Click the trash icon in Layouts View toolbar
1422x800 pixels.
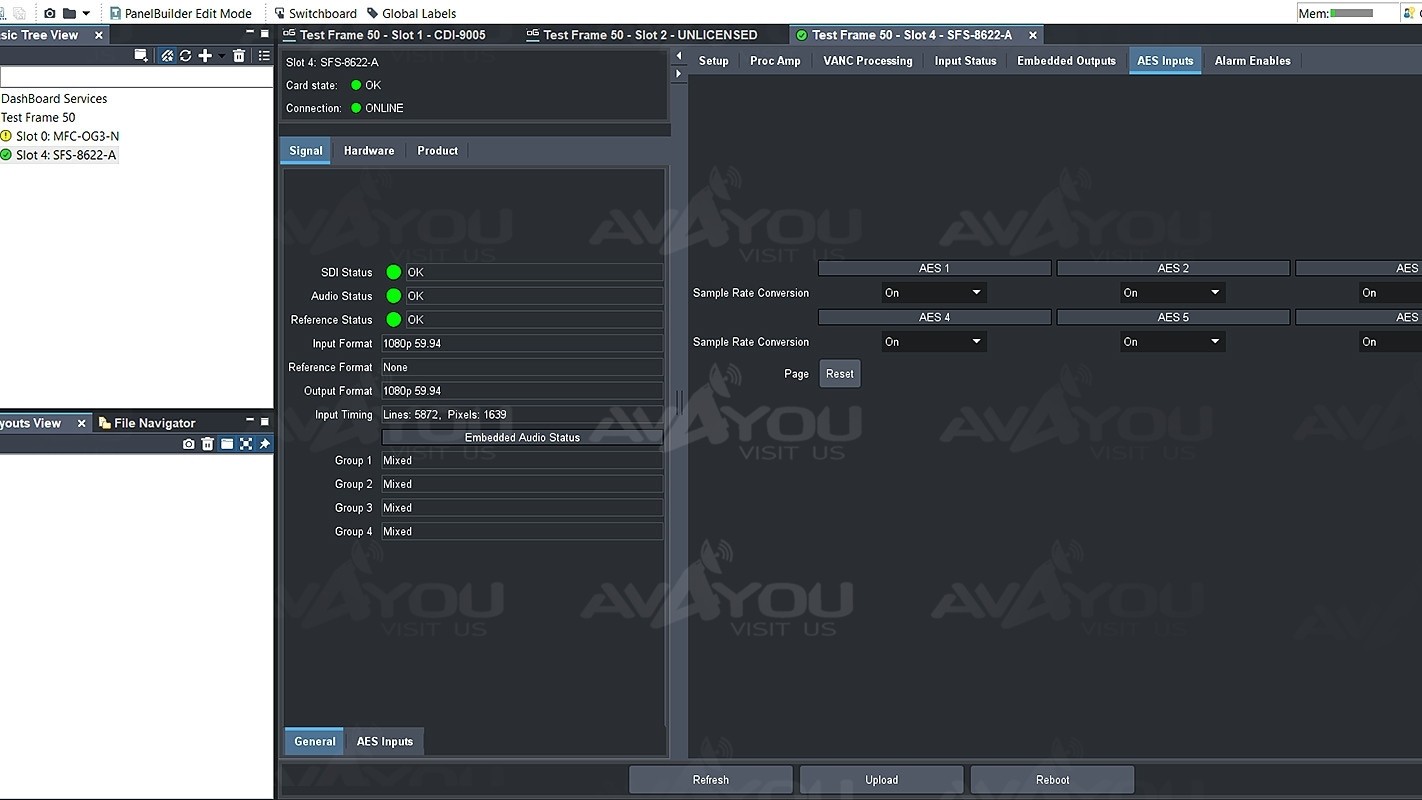(x=207, y=444)
